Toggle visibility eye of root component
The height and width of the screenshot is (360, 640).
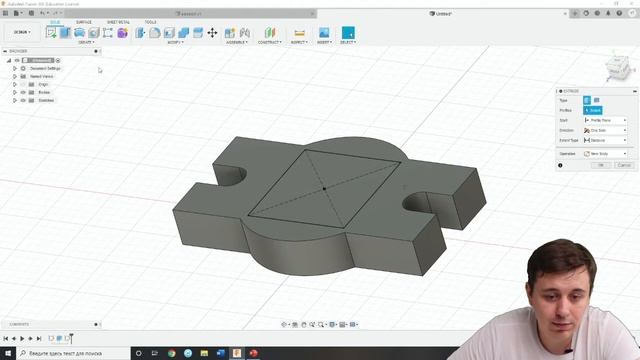tap(17, 60)
